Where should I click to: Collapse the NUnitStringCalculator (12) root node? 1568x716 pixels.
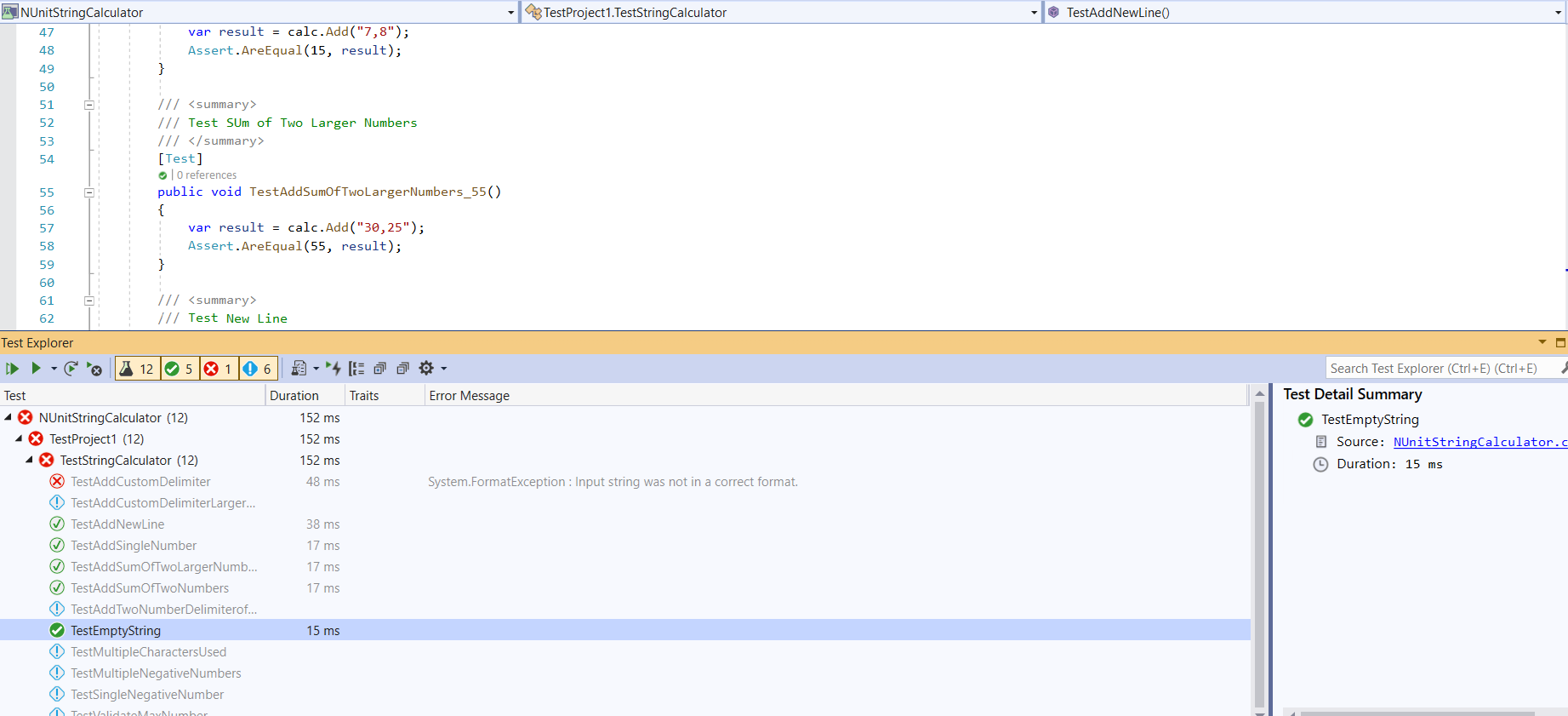click(9, 417)
